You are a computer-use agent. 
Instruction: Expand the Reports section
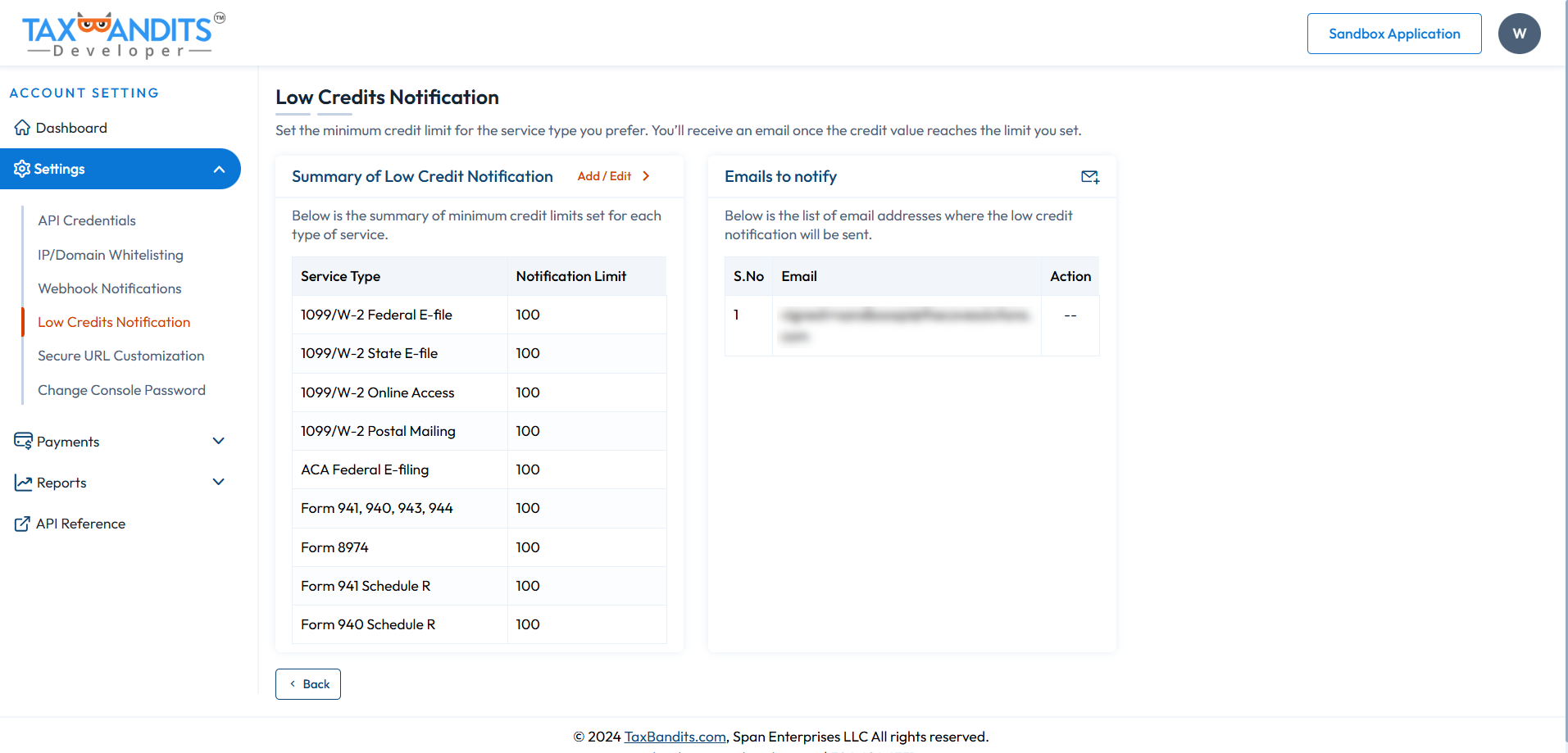pyautogui.click(x=218, y=482)
